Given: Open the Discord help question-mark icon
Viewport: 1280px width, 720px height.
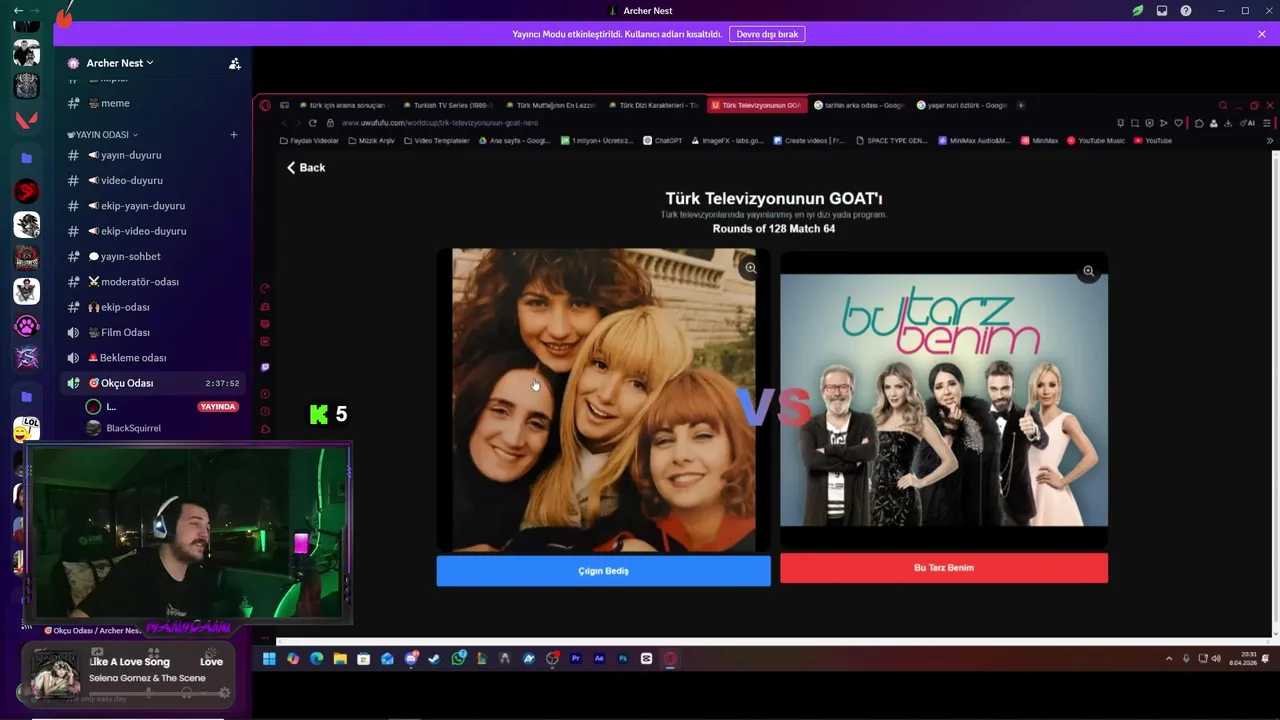Looking at the screenshot, I should 1185,11.
